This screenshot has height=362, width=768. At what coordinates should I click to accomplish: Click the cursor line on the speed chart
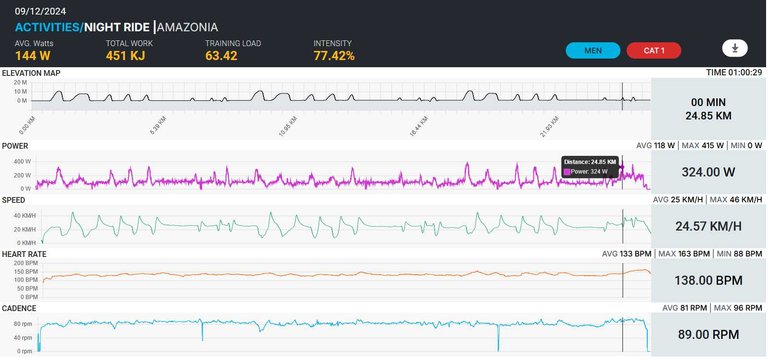623,226
